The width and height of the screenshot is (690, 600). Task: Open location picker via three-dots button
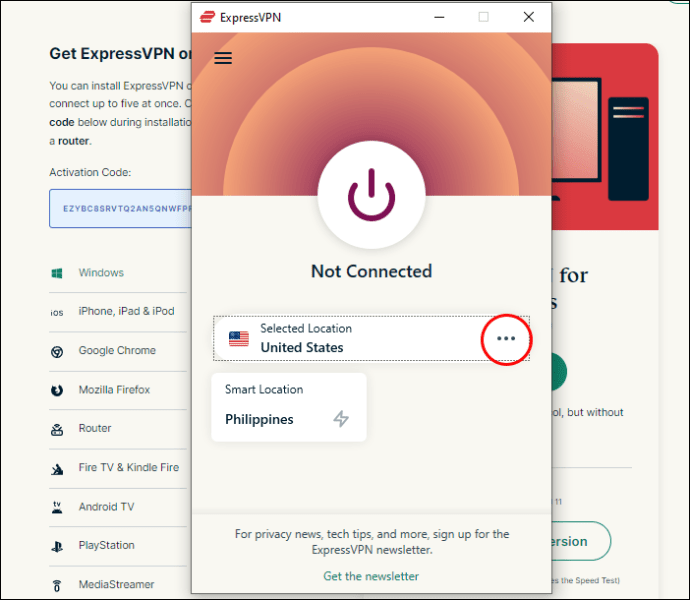click(506, 339)
